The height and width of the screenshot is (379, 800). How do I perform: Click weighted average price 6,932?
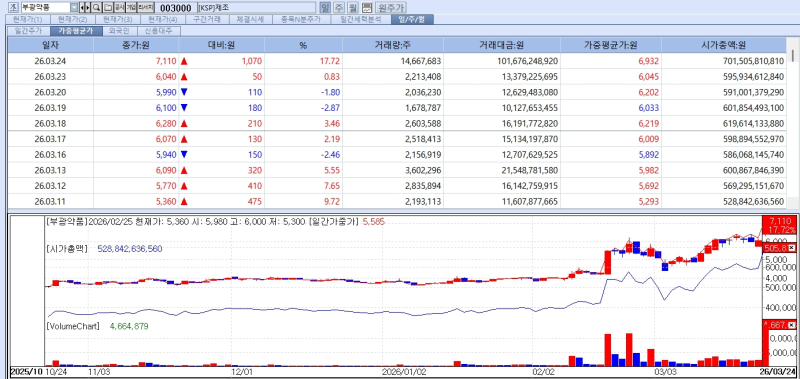tap(648, 61)
